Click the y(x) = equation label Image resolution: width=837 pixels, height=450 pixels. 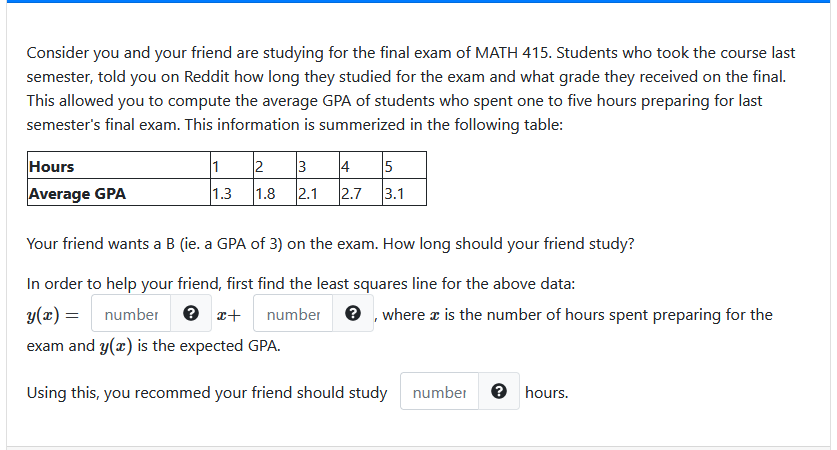click(53, 315)
